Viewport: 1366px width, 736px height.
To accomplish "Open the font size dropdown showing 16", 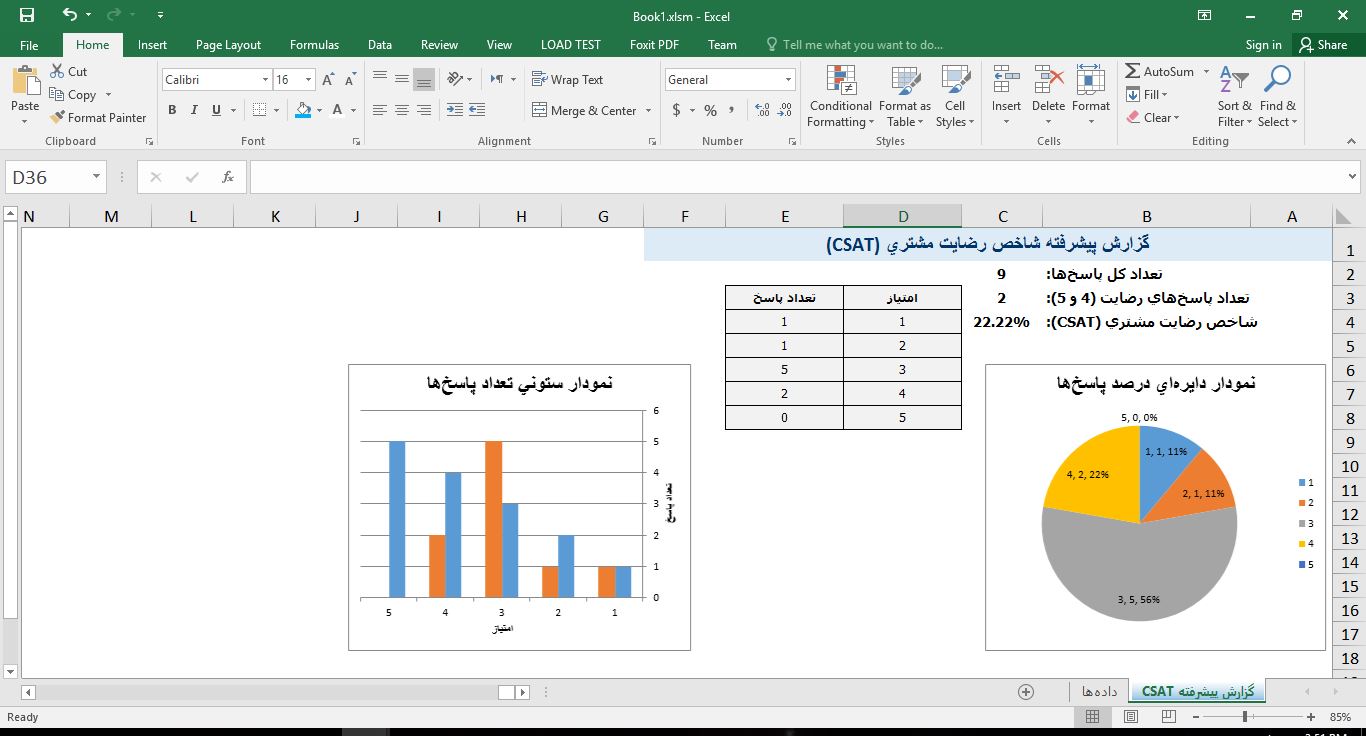I will point(308,79).
